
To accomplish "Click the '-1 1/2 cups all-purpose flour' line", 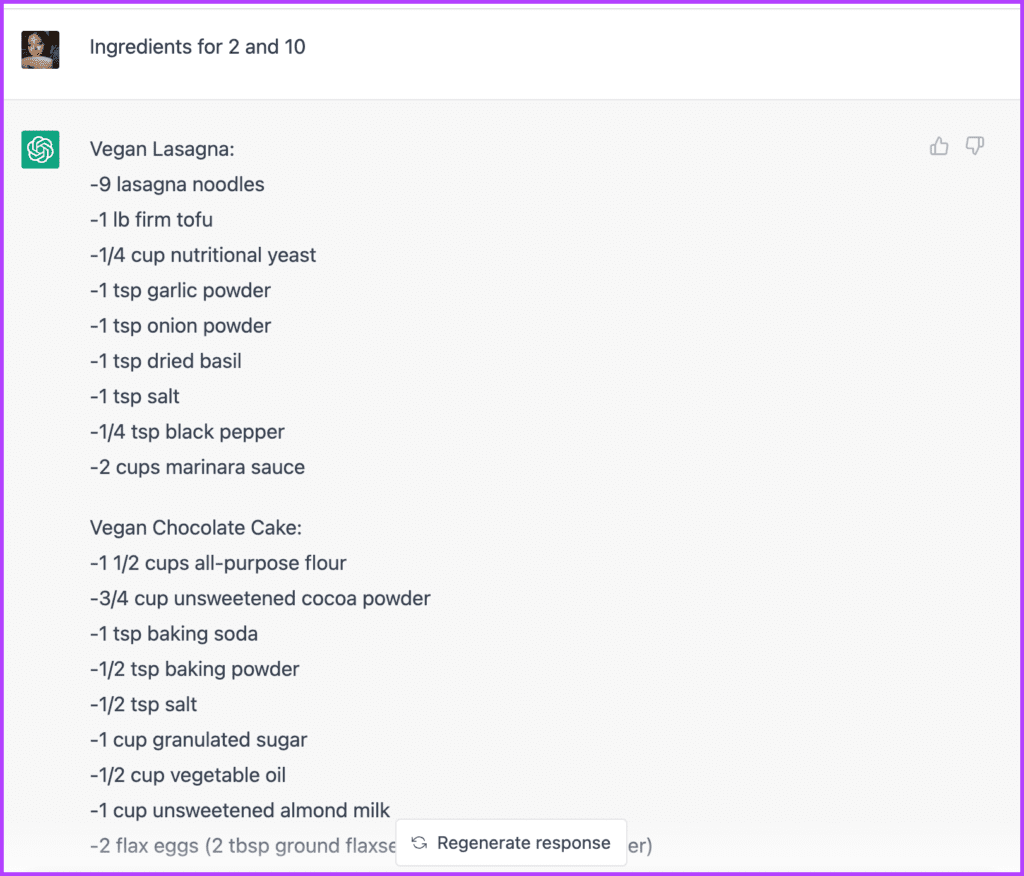I will pyautogui.click(x=218, y=562).
